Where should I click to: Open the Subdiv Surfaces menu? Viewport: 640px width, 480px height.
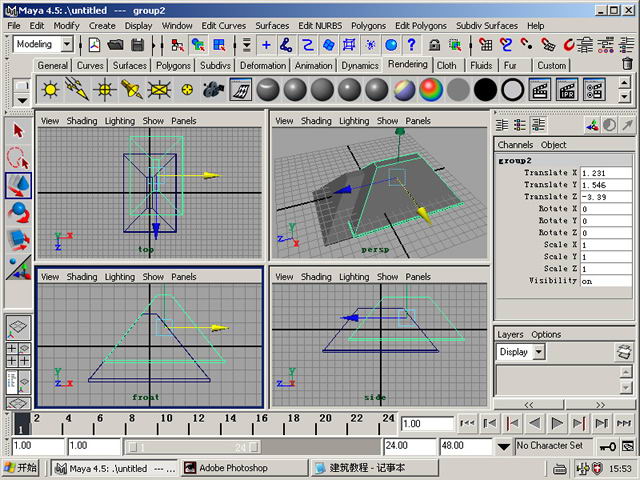click(x=487, y=26)
